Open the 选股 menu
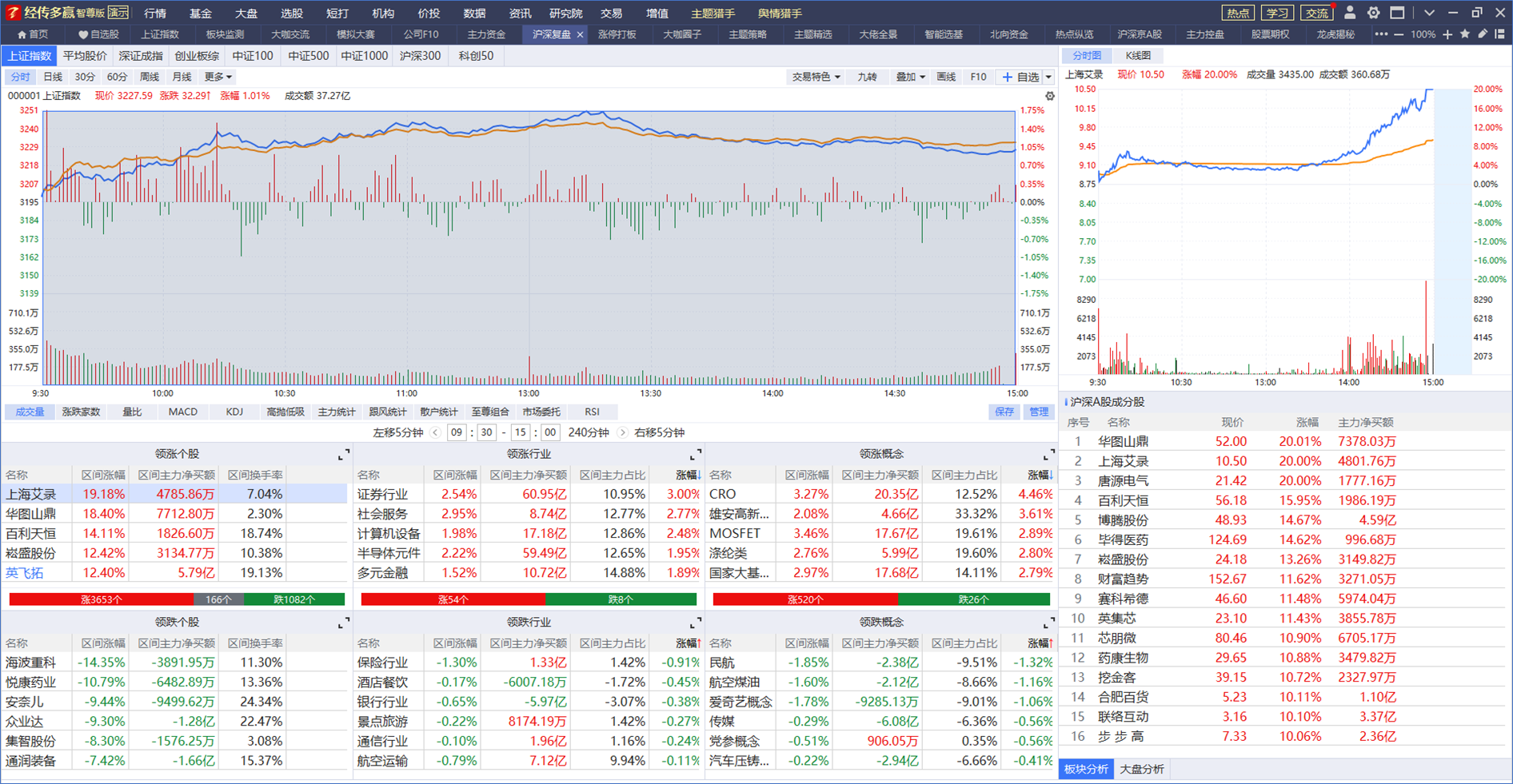This screenshot has height=784, width=1513. 292,13
